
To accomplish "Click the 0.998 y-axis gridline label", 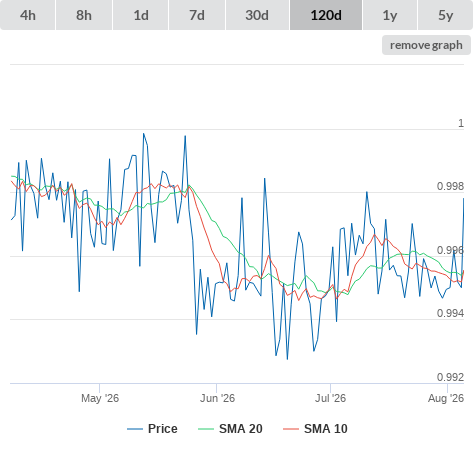I will [450, 186].
